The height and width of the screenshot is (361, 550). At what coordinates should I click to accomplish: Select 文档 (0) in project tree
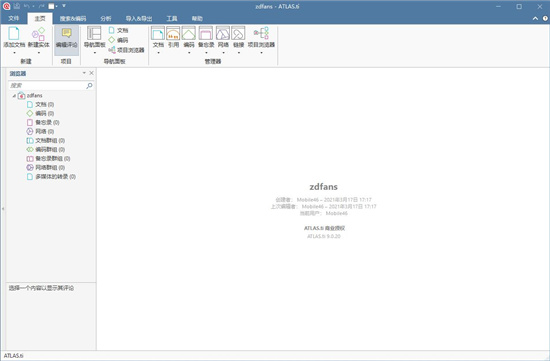point(40,104)
